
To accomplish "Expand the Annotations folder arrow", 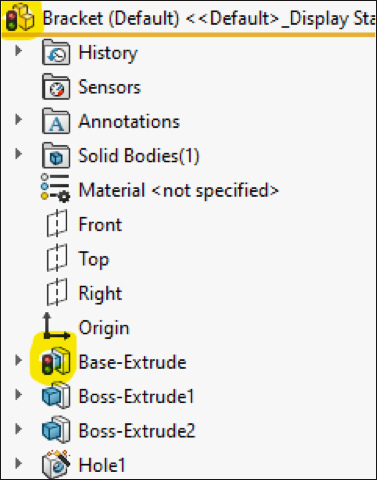I will [19, 119].
